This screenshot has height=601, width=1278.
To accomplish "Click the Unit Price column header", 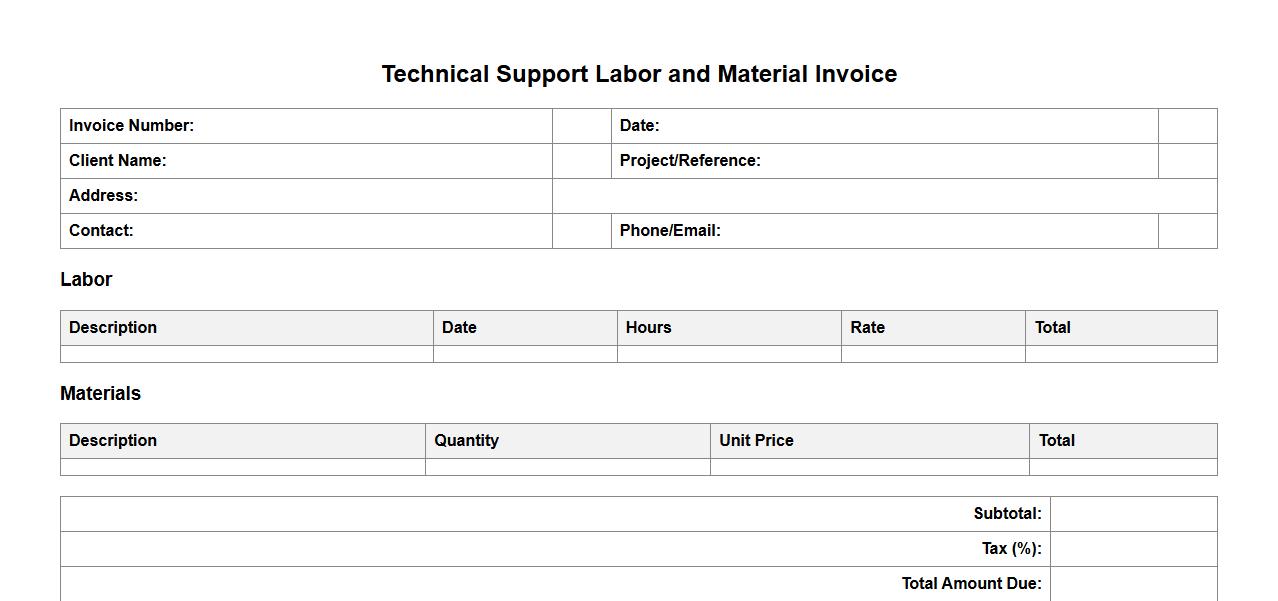I will pyautogui.click(x=756, y=441).
